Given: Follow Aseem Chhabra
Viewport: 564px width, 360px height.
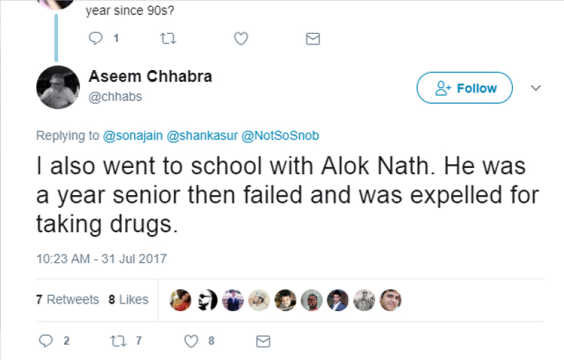Looking at the screenshot, I should (x=464, y=88).
